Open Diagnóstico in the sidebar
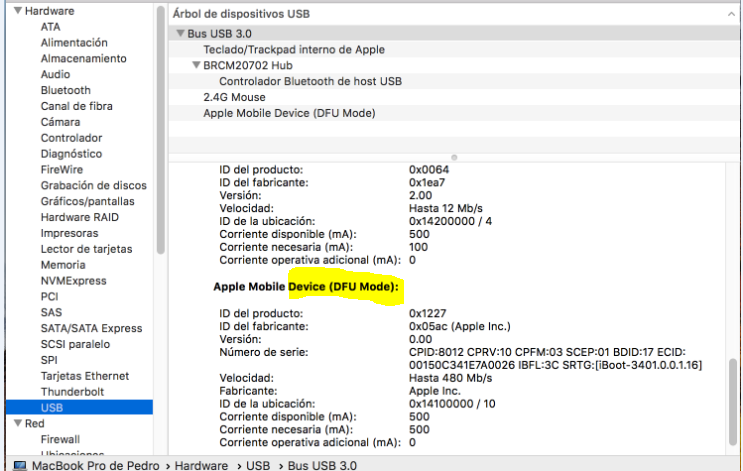Viewport: 743px width, 471px height. (x=71, y=154)
